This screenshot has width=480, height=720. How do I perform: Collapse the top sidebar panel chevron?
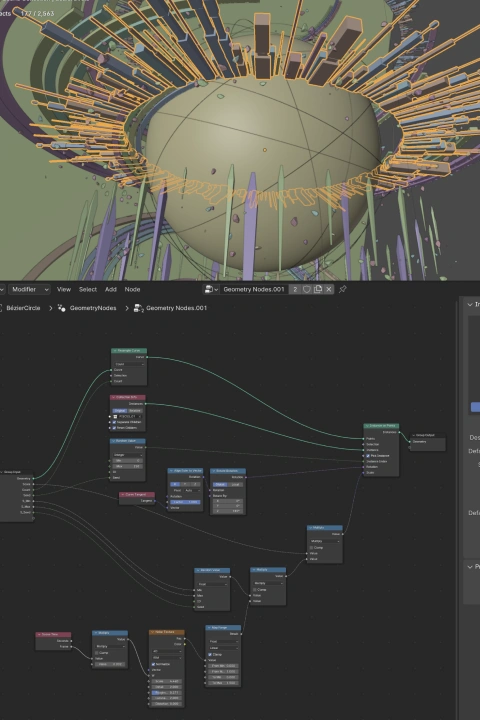(x=469, y=304)
